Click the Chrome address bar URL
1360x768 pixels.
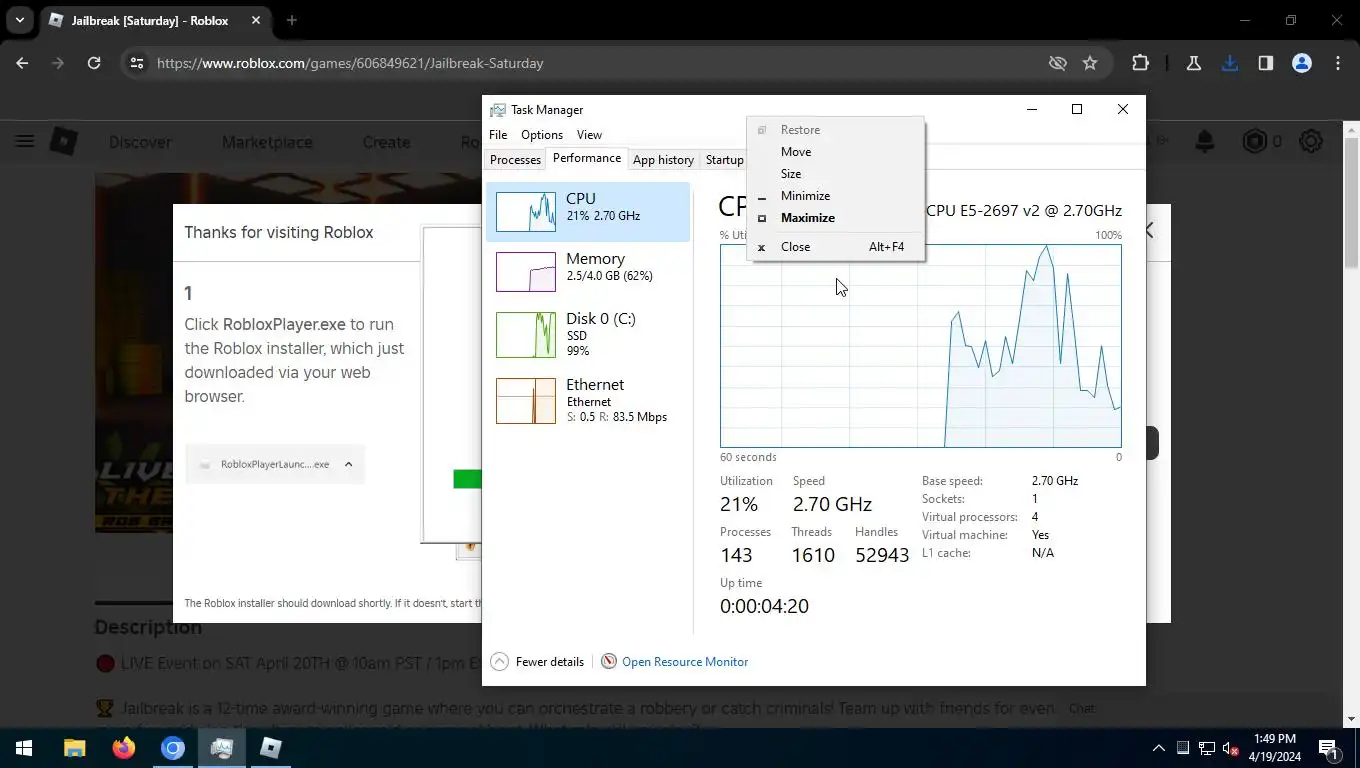pos(350,63)
